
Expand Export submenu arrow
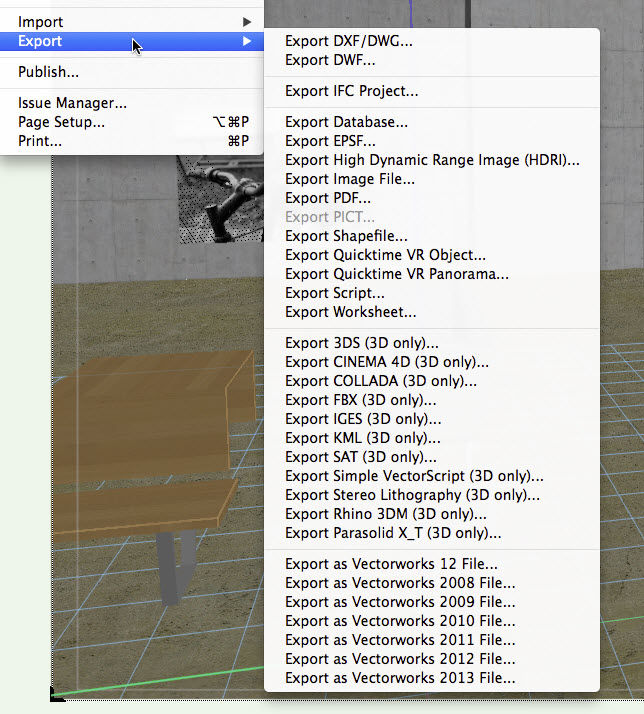coord(247,41)
